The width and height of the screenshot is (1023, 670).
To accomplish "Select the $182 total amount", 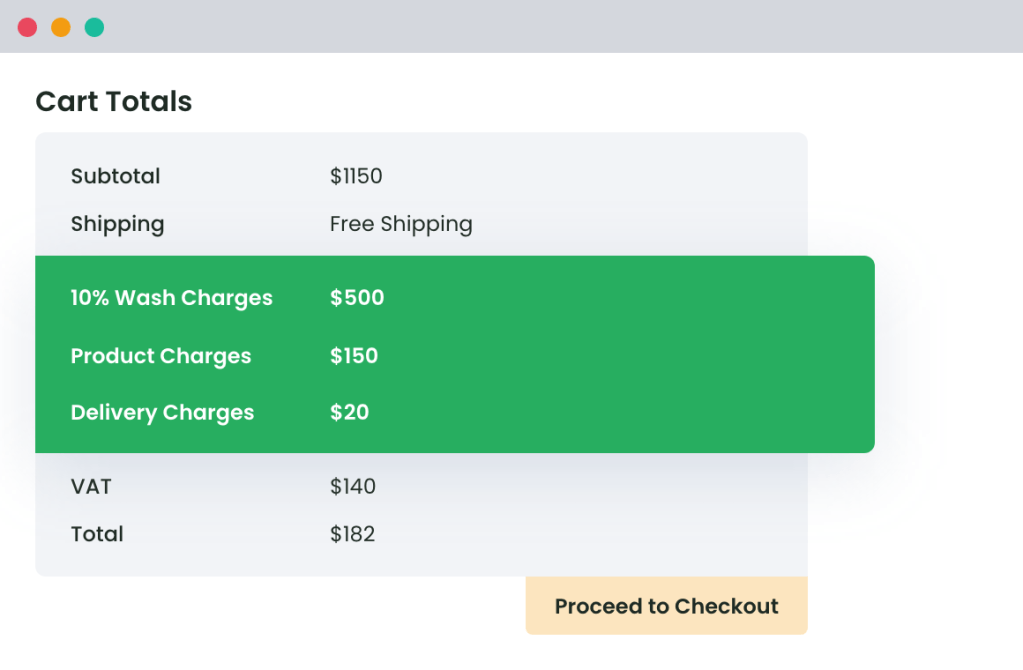I will pos(352,534).
